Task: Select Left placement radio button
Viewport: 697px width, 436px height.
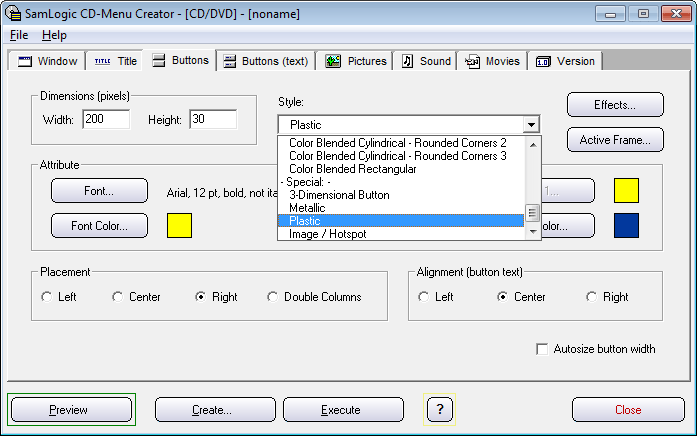Action: [47, 296]
